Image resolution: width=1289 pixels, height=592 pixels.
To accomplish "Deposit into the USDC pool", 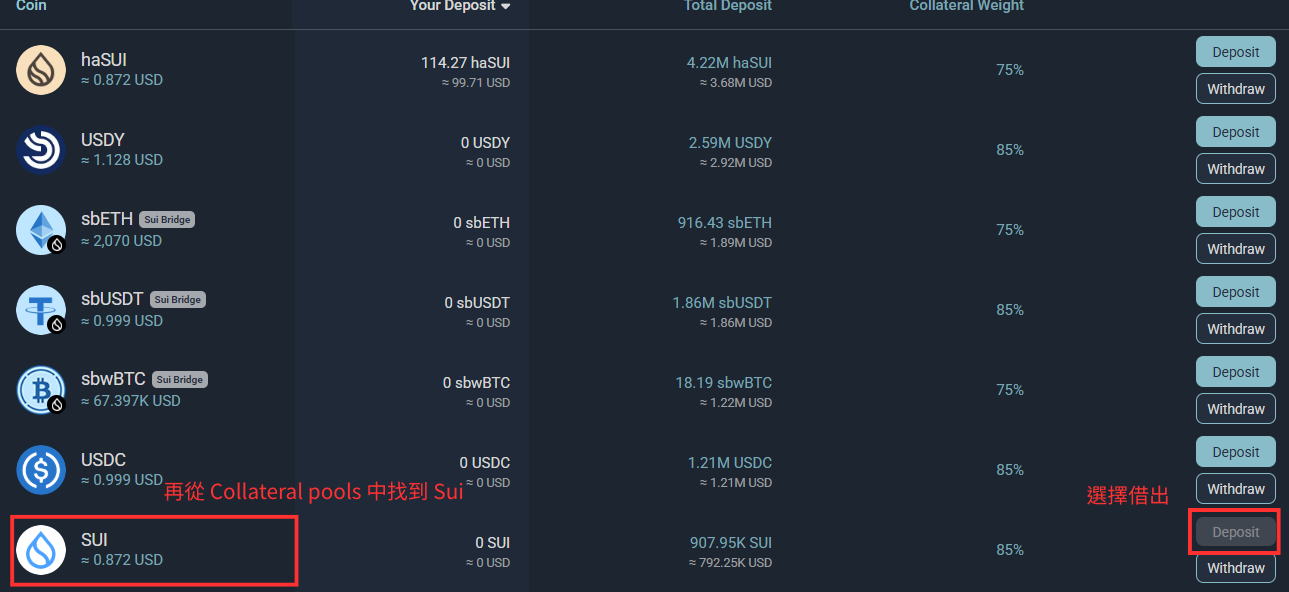I will 1235,452.
